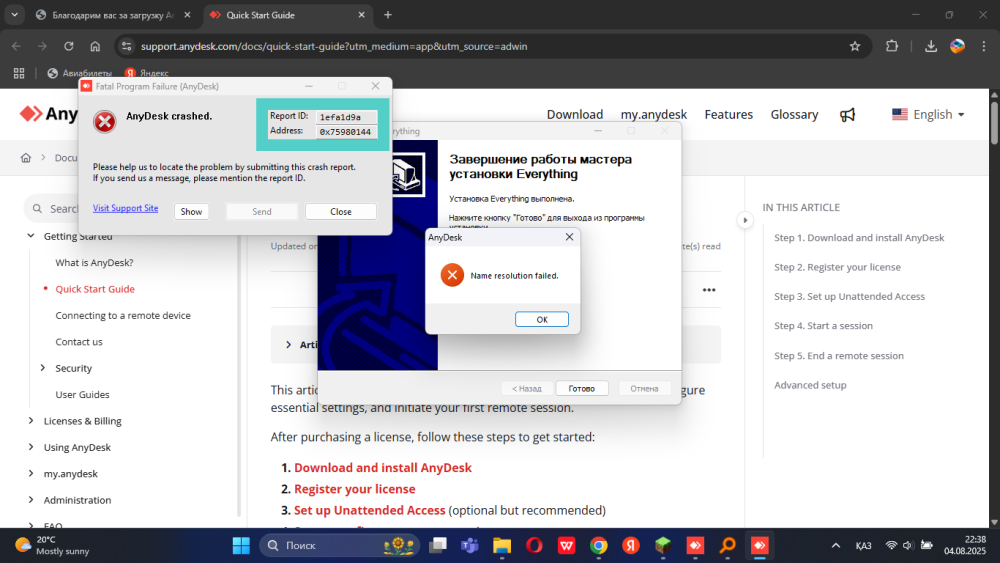Screen dimensions: 1000x563
Task: Click the Download and install AnyDesk link
Action: coord(383,468)
